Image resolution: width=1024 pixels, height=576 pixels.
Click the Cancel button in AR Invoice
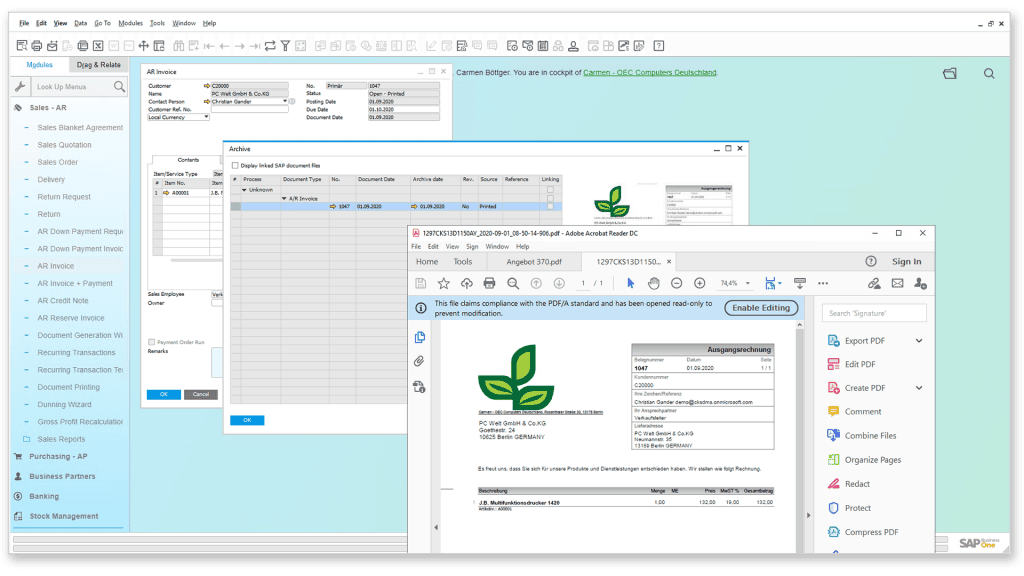[200, 394]
